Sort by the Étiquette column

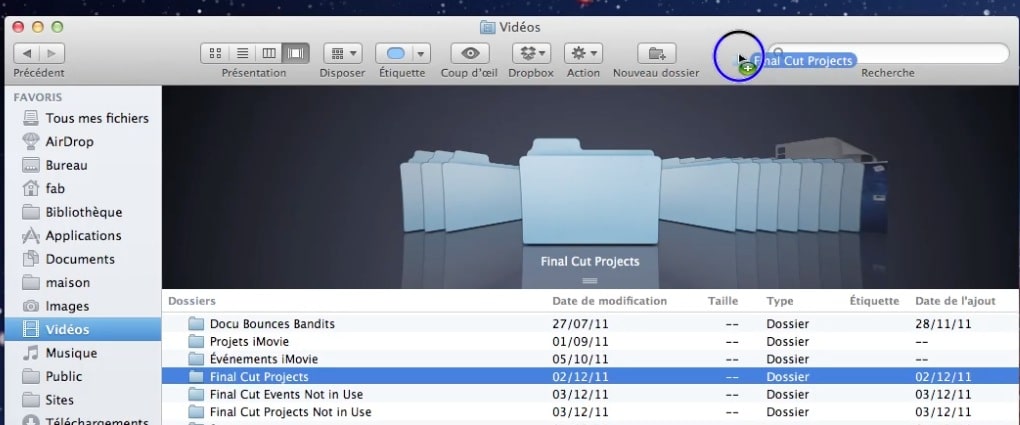874,301
